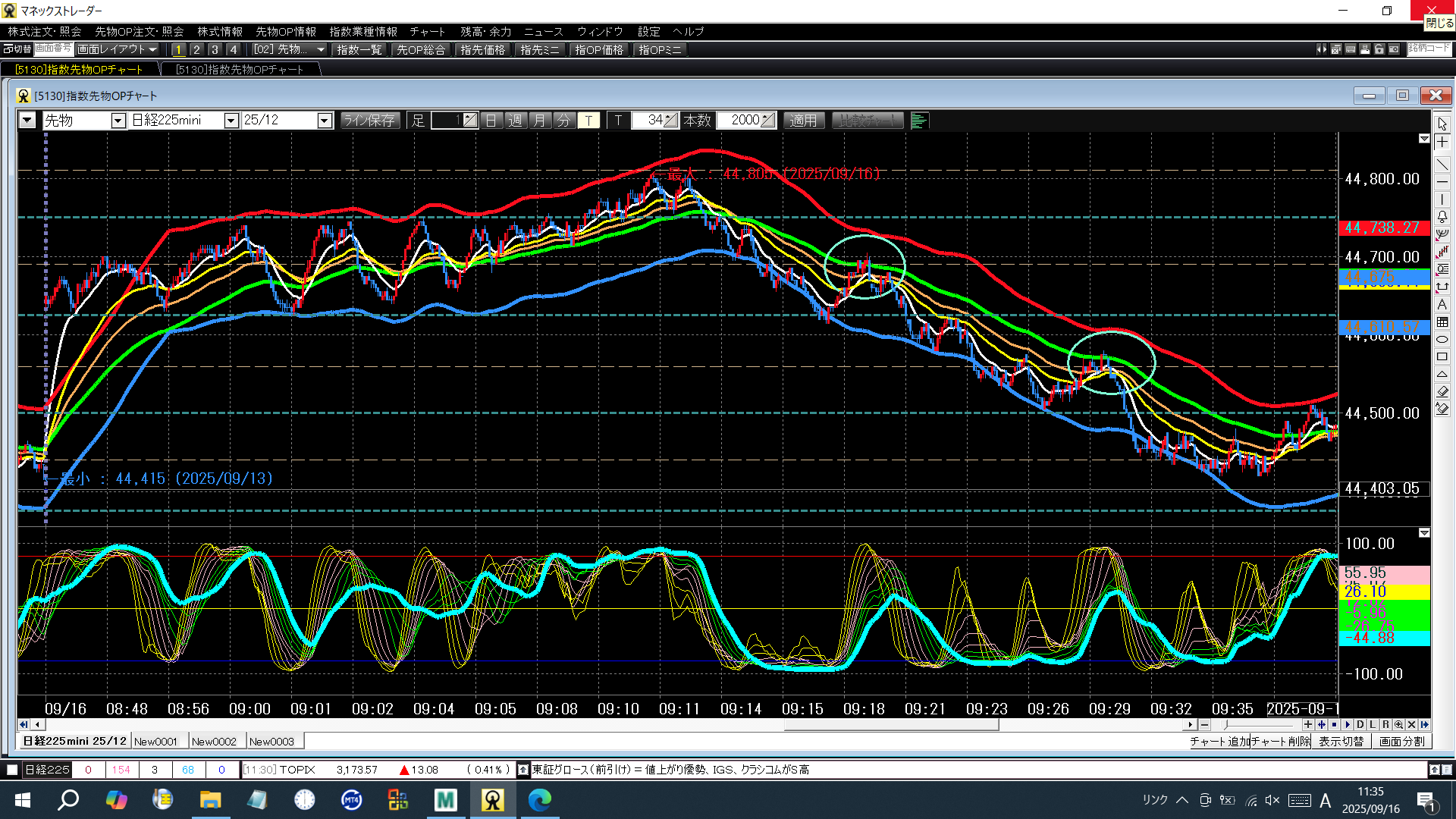
Task: Click the チャート追加 button
Action: click(1219, 741)
